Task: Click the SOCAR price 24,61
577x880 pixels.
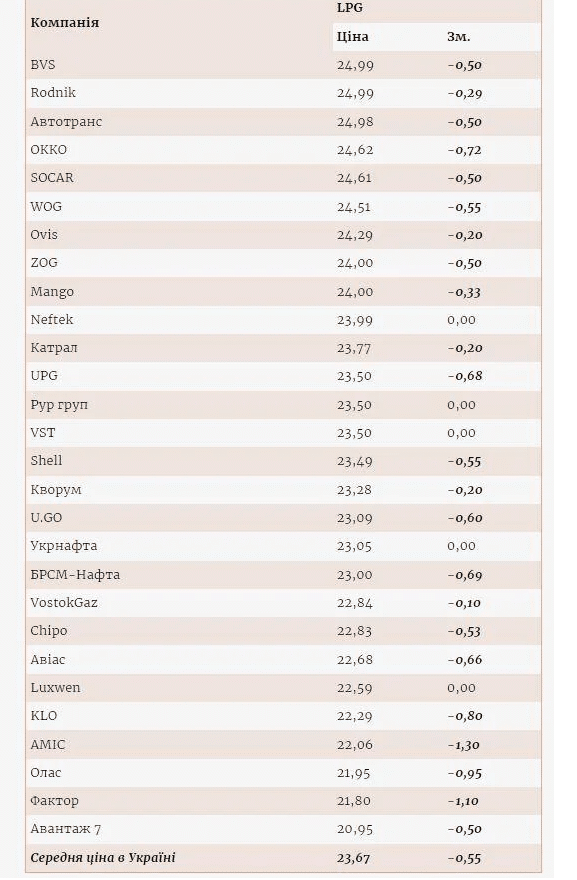Action: 355,178
